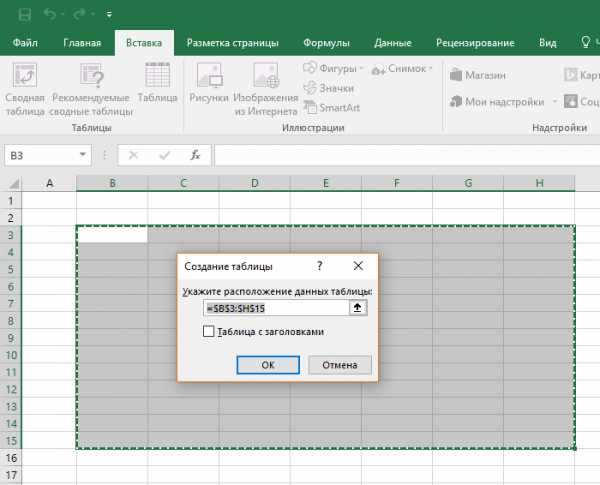Click the lightbulb Tell Me icon
Viewport: 600px width, 485px height.
585,42
